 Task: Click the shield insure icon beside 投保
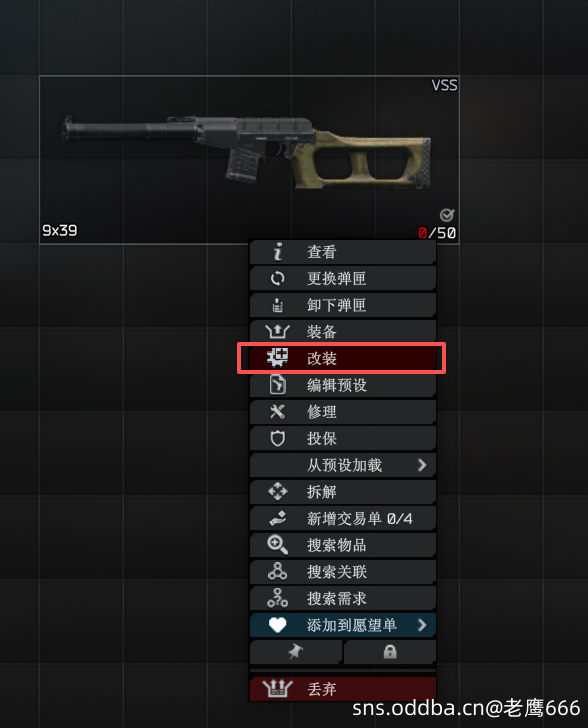click(277, 438)
